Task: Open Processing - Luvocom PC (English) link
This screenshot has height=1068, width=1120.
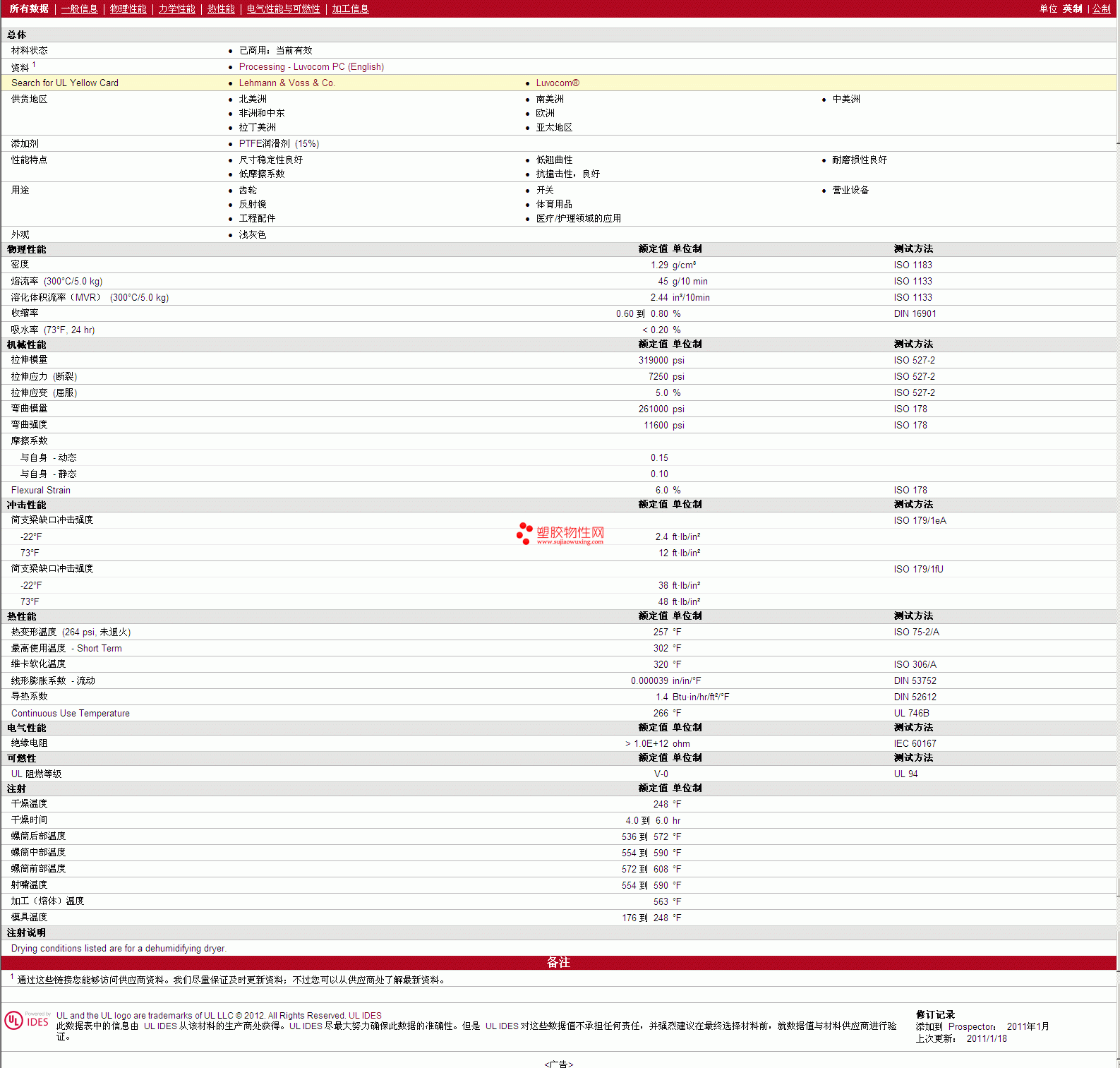Action: pyautogui.click(x=311, y=66)
